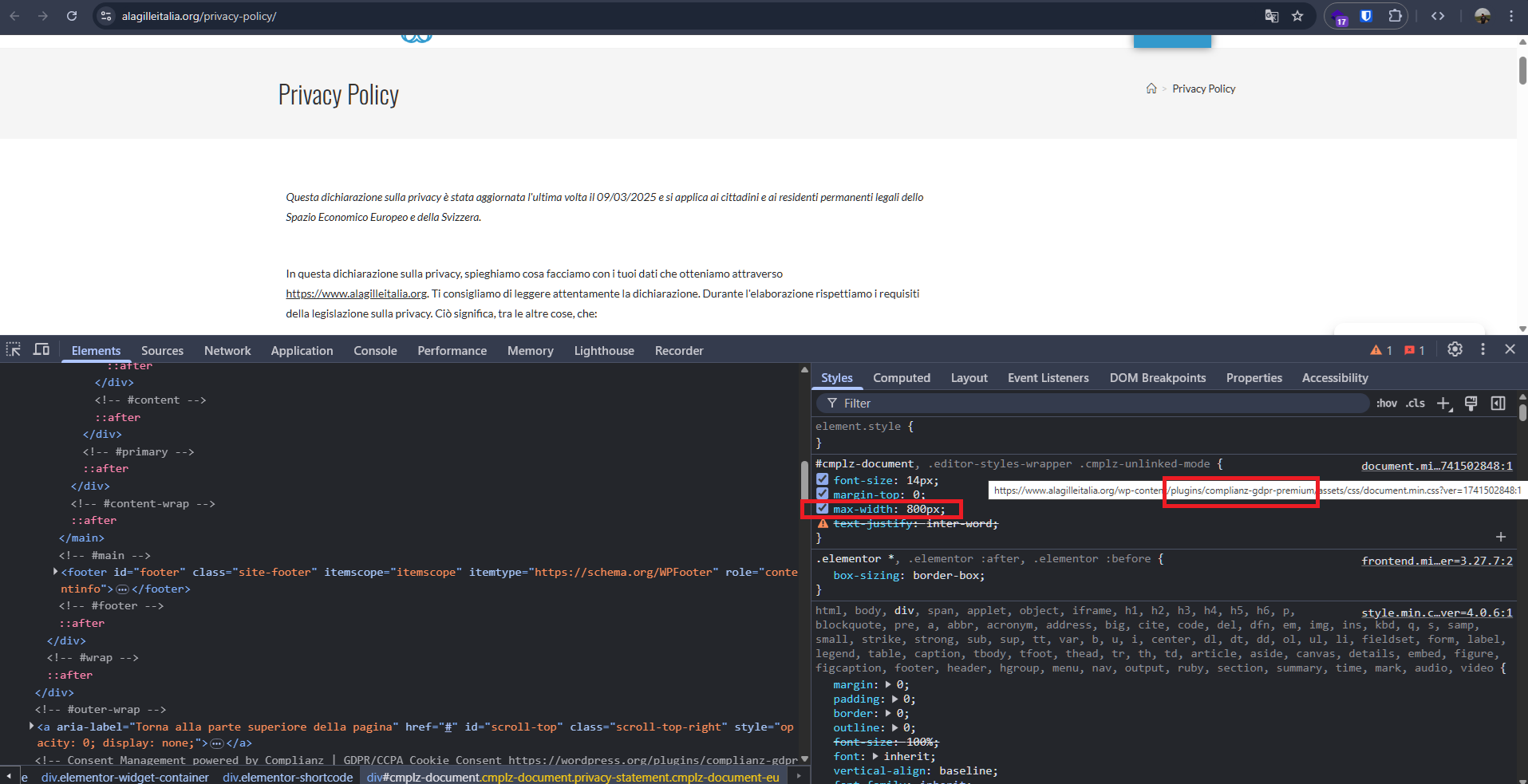Click the browser back arrow
This screenshot has height=784, width=1528.
[x=14, y=16]
